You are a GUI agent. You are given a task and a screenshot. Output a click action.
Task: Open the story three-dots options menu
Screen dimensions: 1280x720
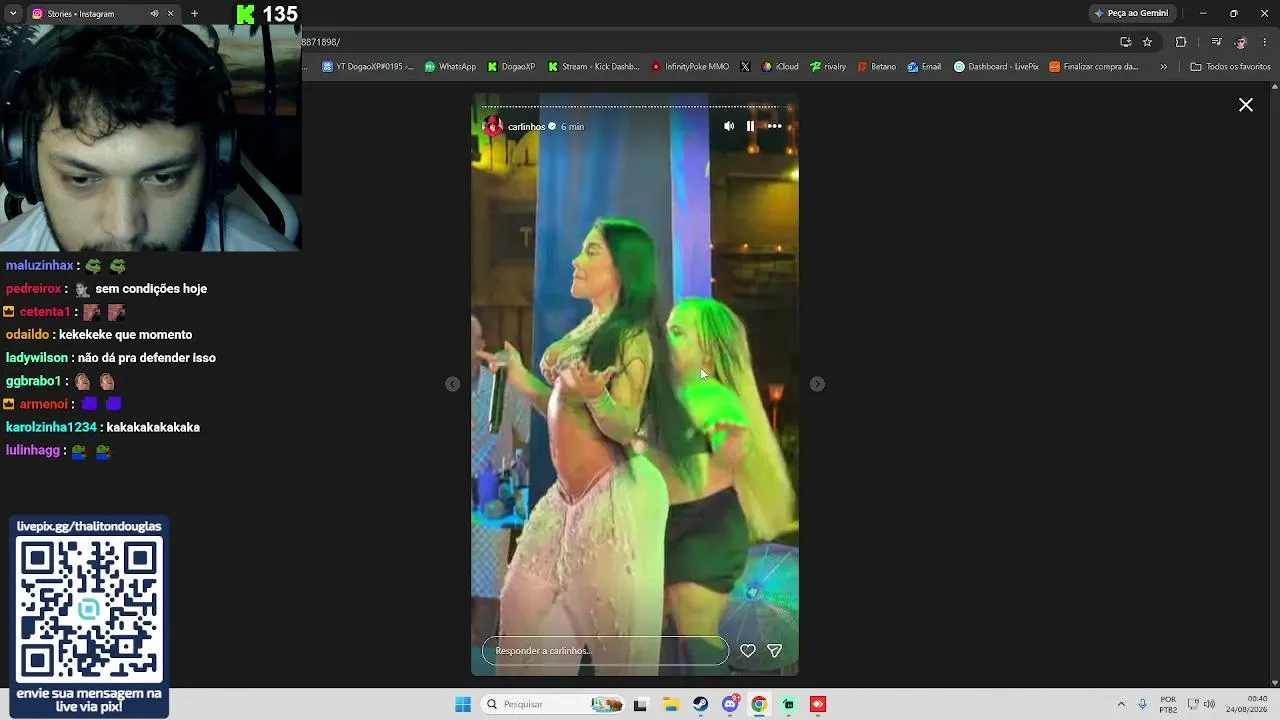(774, 126)
